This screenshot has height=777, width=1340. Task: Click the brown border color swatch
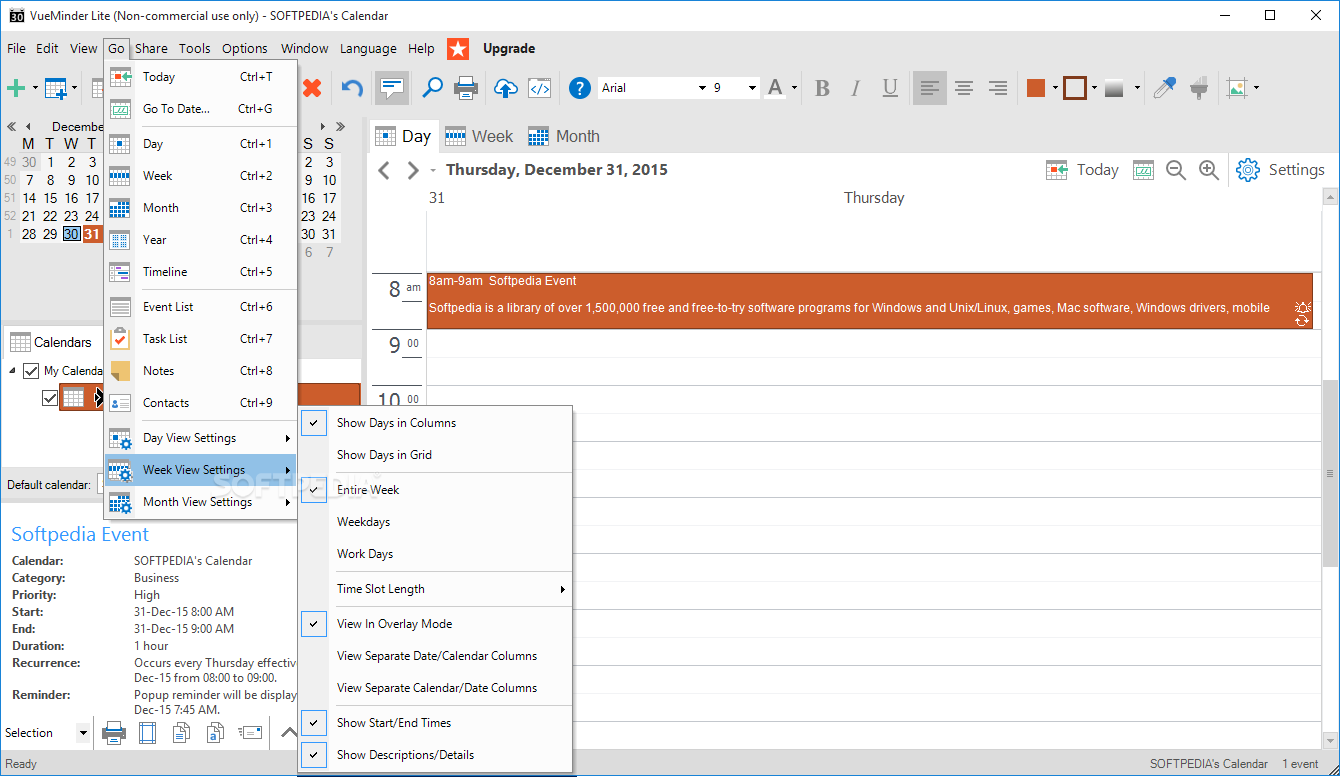click(1075, 88)
